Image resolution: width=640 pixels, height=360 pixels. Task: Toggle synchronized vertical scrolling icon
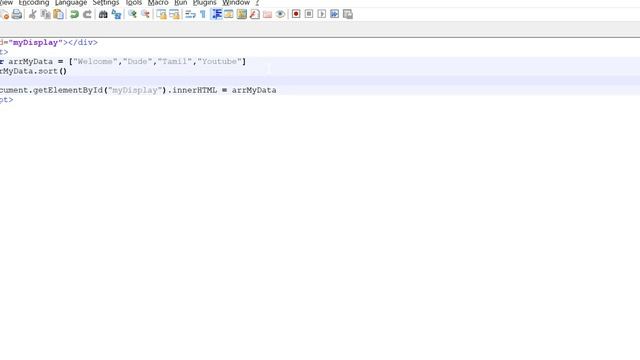[162, 14]
